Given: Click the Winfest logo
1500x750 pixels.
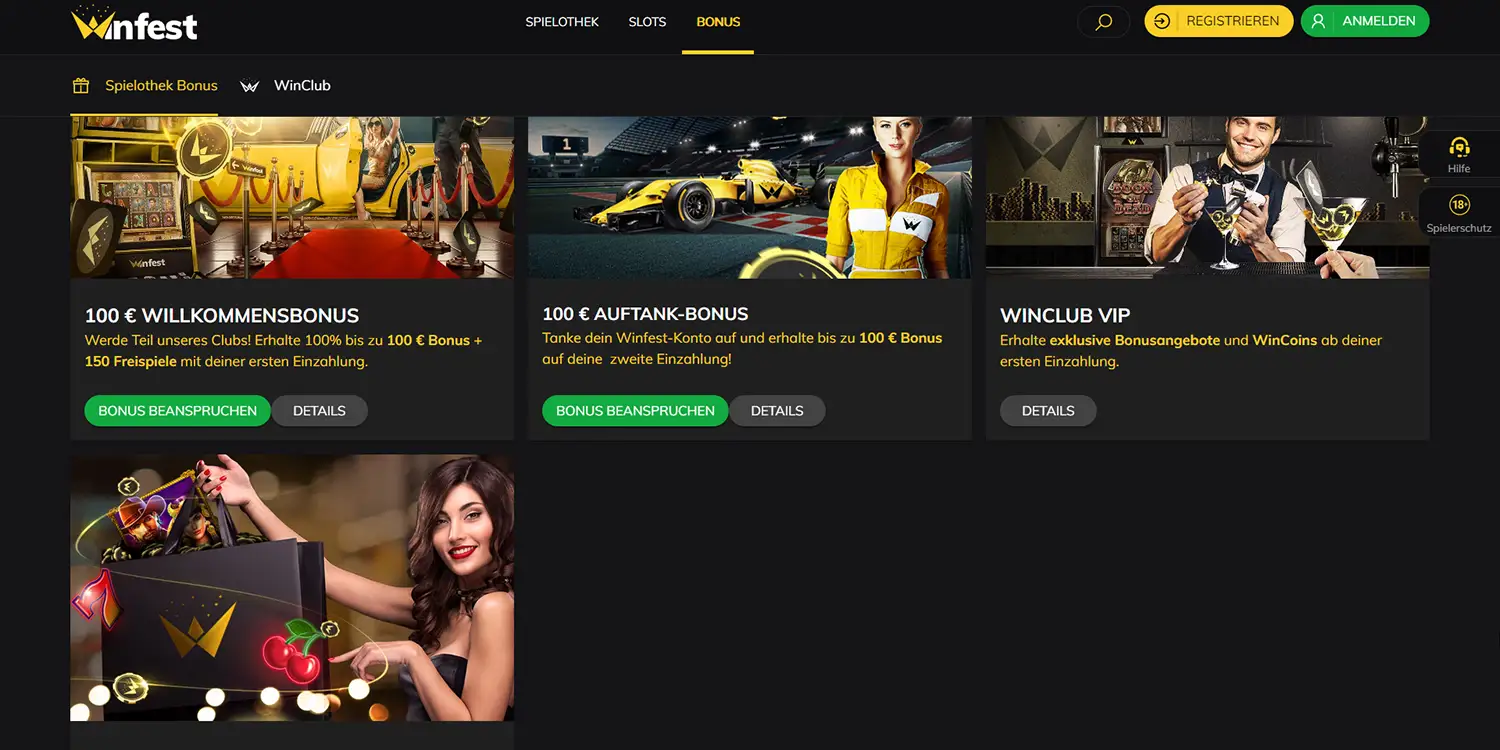Looking at the screenshot, I should tap(135, 24).
